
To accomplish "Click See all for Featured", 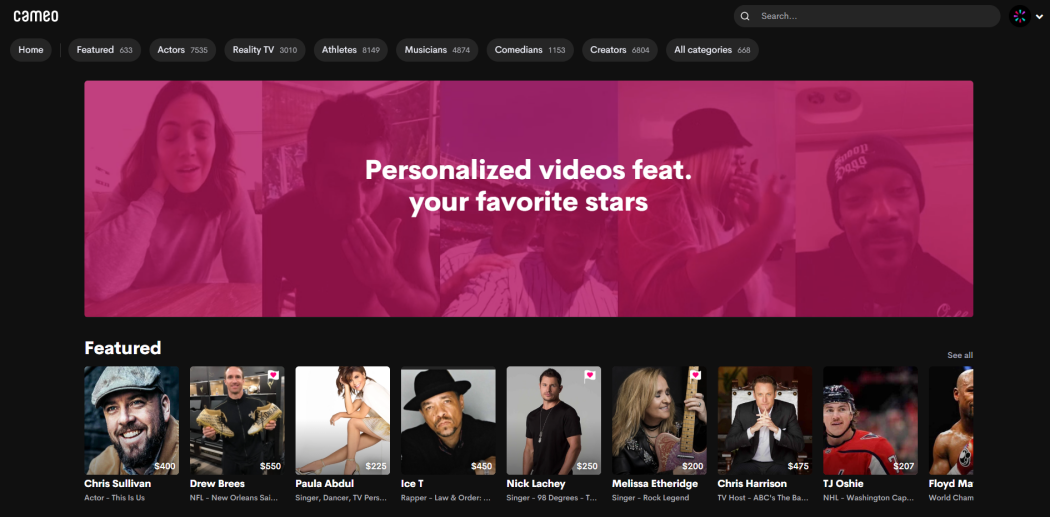I will point(960,355).
